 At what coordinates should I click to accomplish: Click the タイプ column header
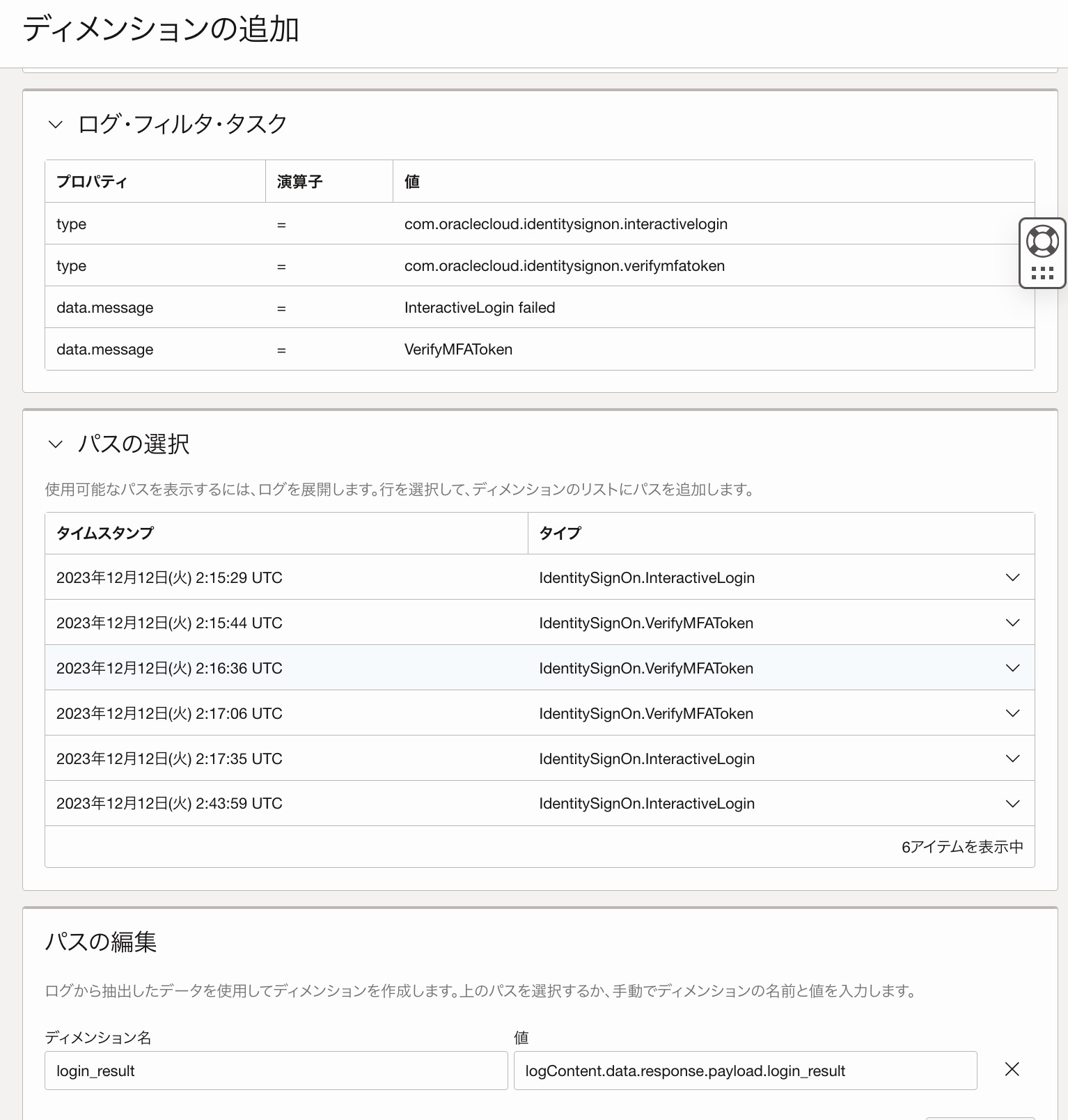pos(560,534)
